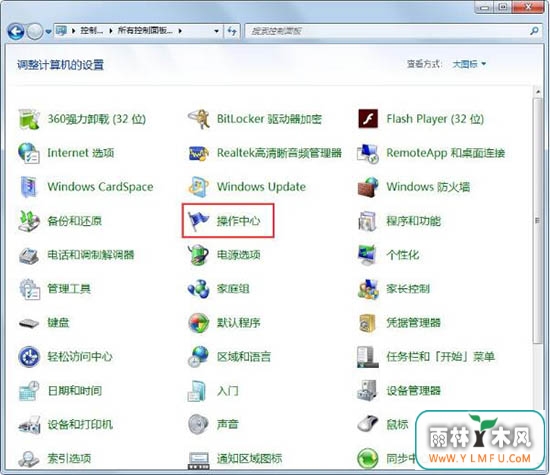Viewport: 550px width, 475px height.
Task: Open the 轻松访问中心 icon
Action: [x=29, y=357]
